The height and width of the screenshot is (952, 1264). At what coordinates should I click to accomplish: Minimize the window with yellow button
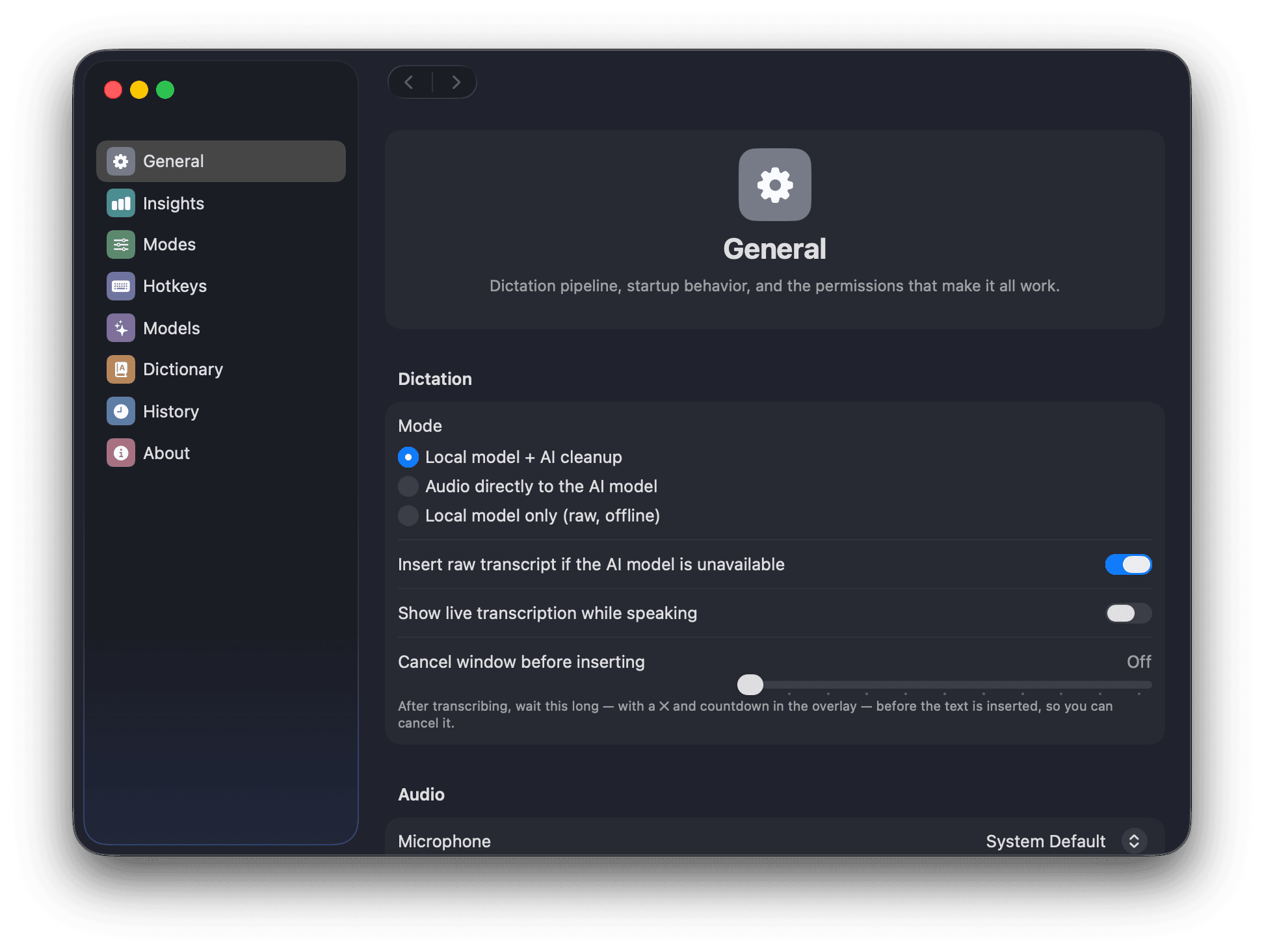[139, 90]
